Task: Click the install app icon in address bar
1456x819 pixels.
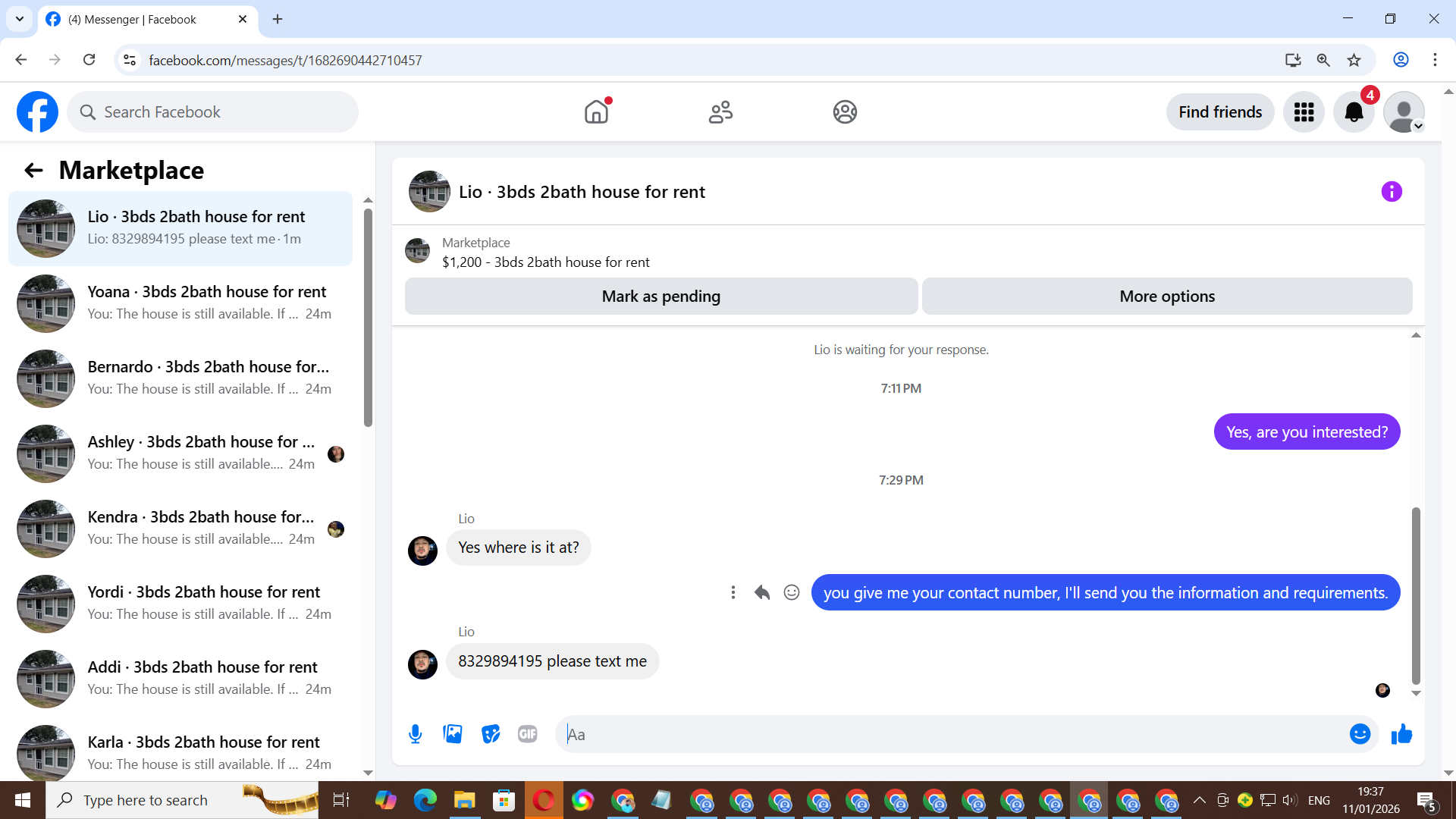Action: coord(1293,60)
